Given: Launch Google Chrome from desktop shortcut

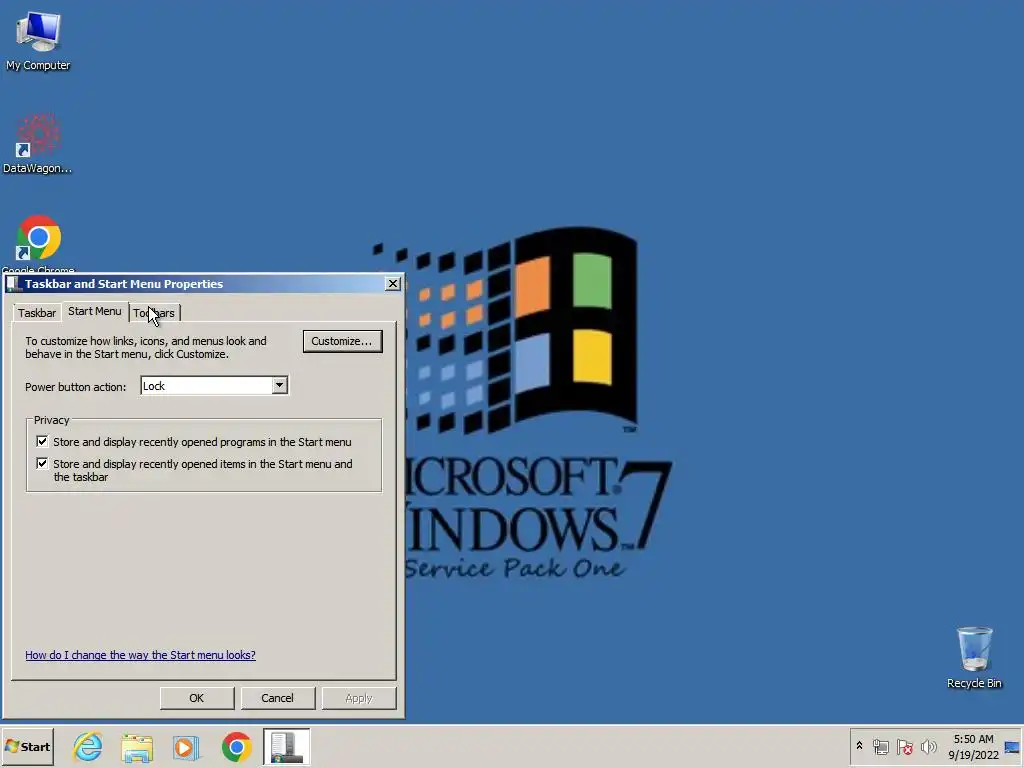Looking at the screenshot, I should click(38, 242).
